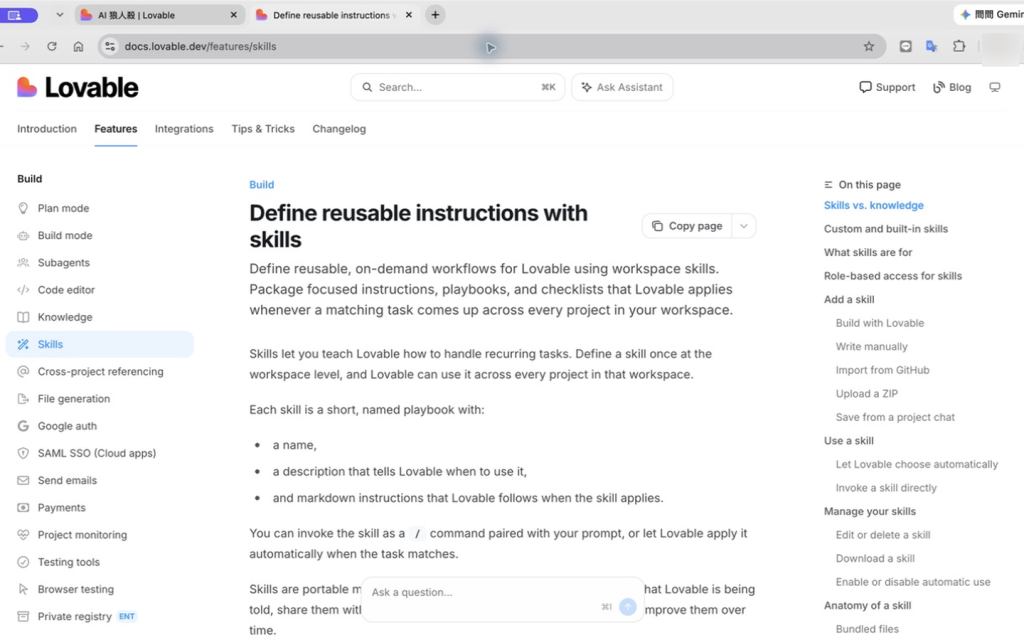Jump to Manage your skills section
Screen dimensions: 1024x640
869,511
